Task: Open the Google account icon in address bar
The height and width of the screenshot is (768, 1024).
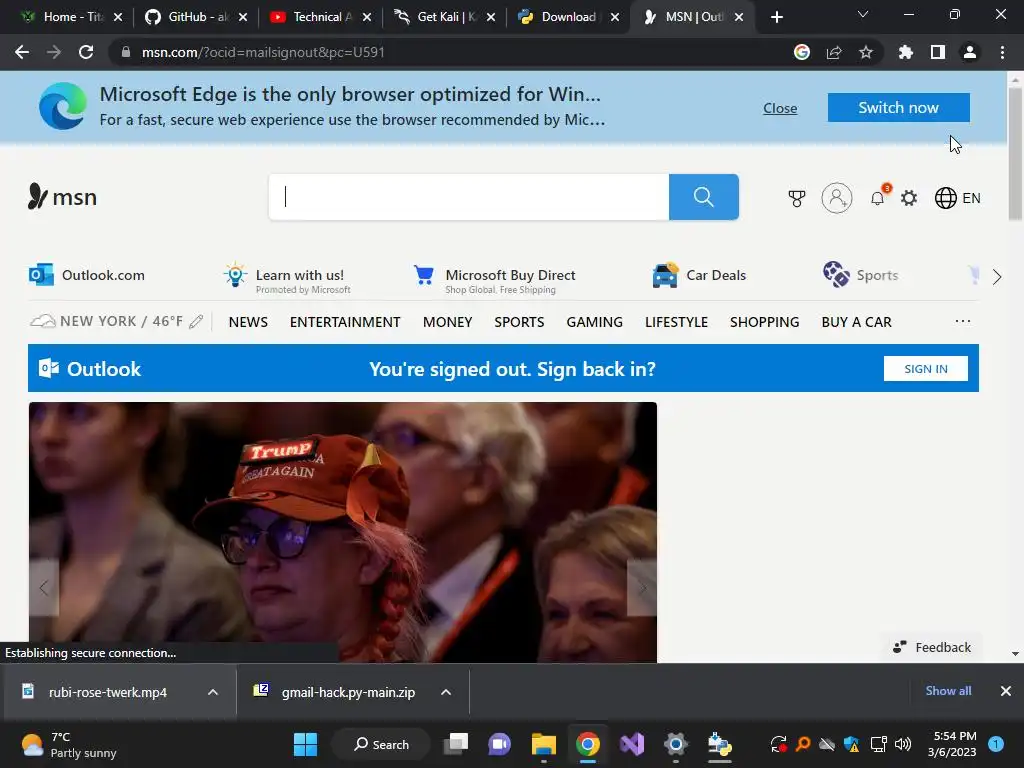Action: (802, 52)
